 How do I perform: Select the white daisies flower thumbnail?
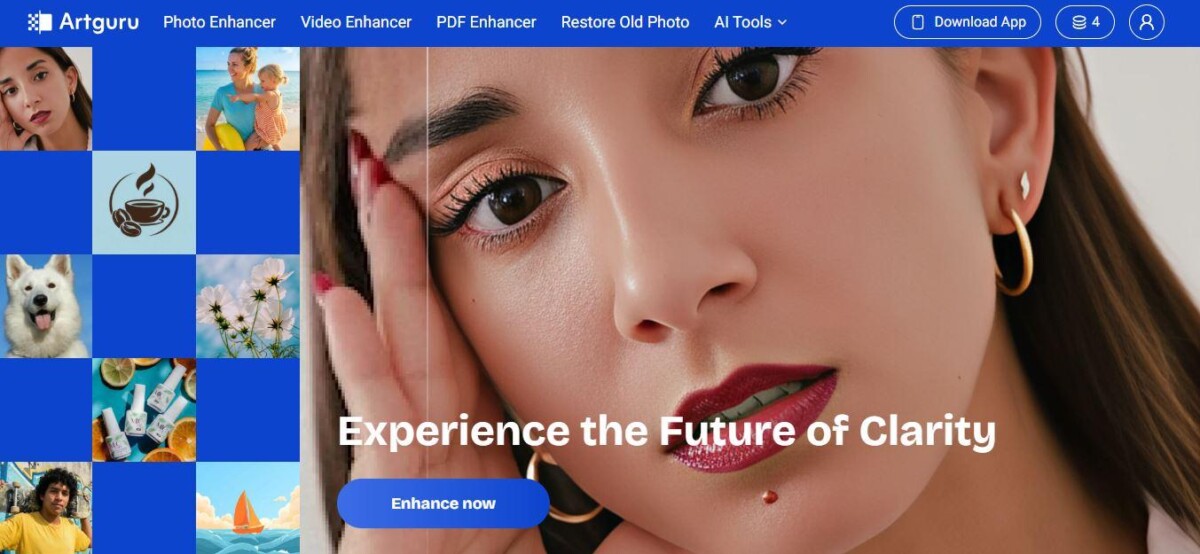pyautogui.click(x=247, y=306)
